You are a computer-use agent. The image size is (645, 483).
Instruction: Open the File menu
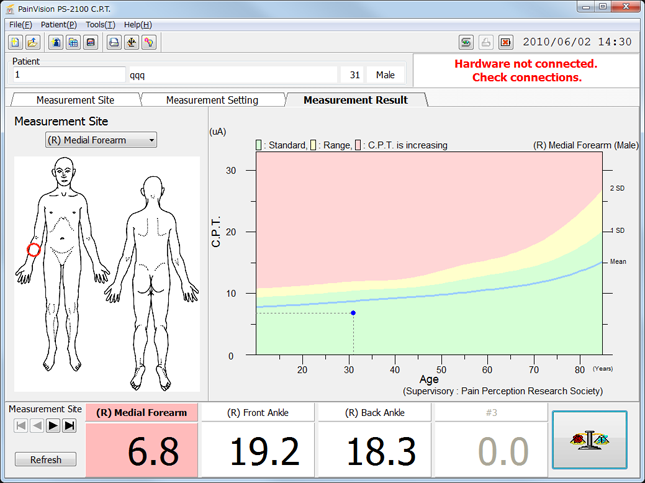tap(21, 25)
